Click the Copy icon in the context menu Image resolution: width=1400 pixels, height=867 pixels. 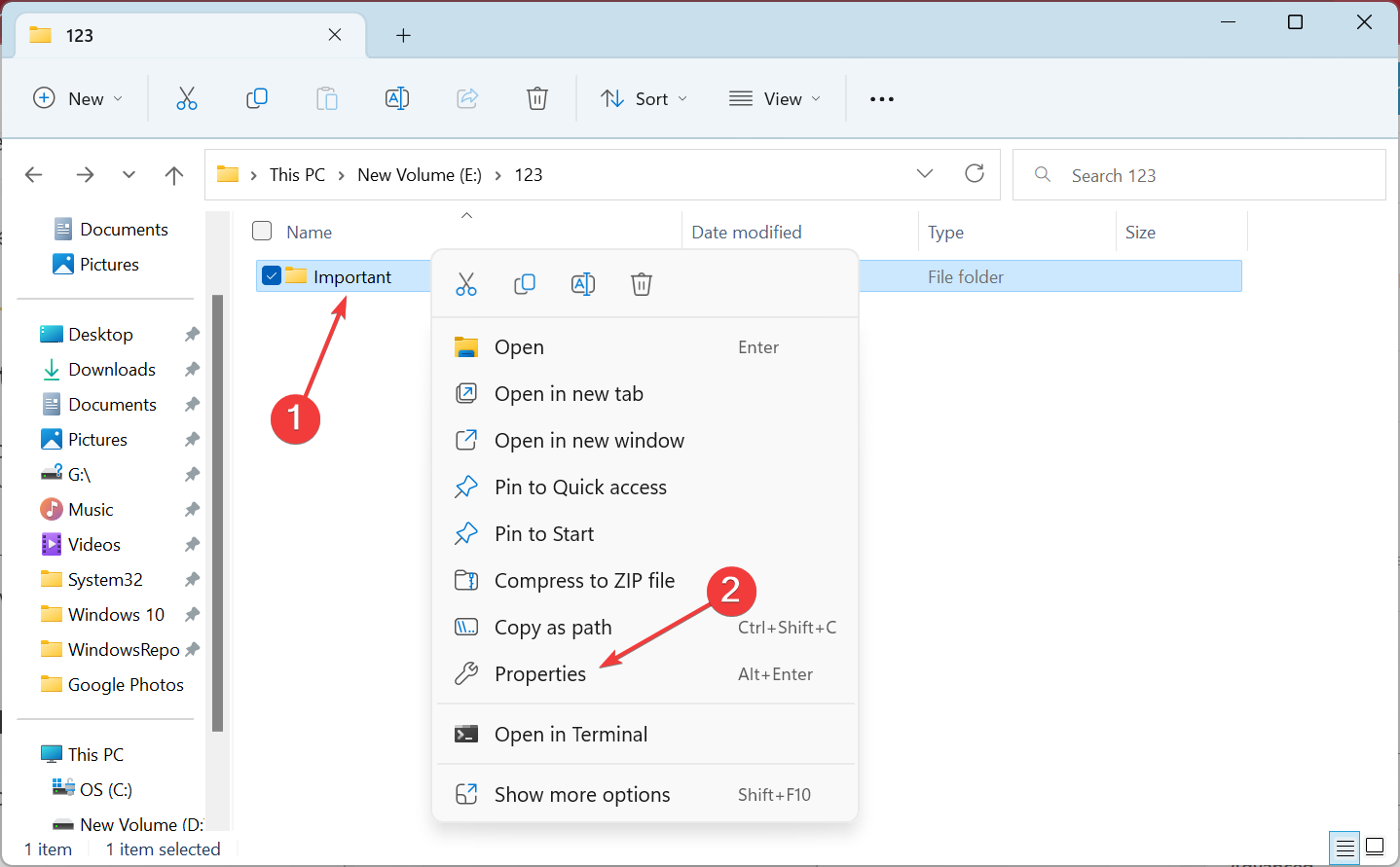coord(525,284)
